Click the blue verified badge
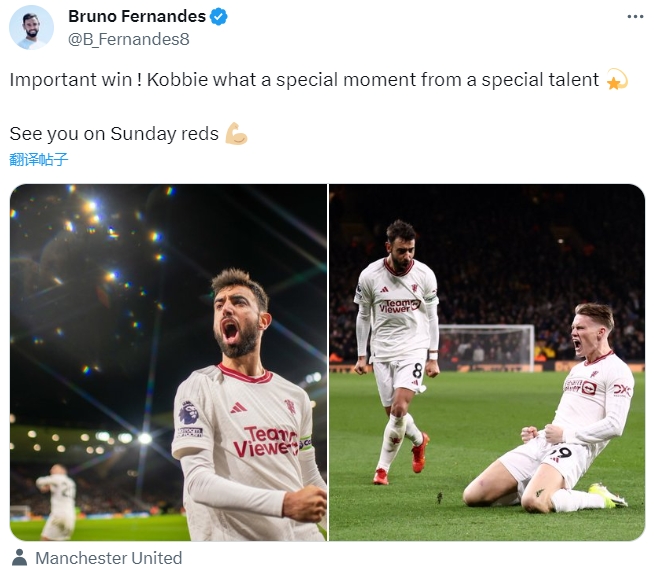 (218, 17)
